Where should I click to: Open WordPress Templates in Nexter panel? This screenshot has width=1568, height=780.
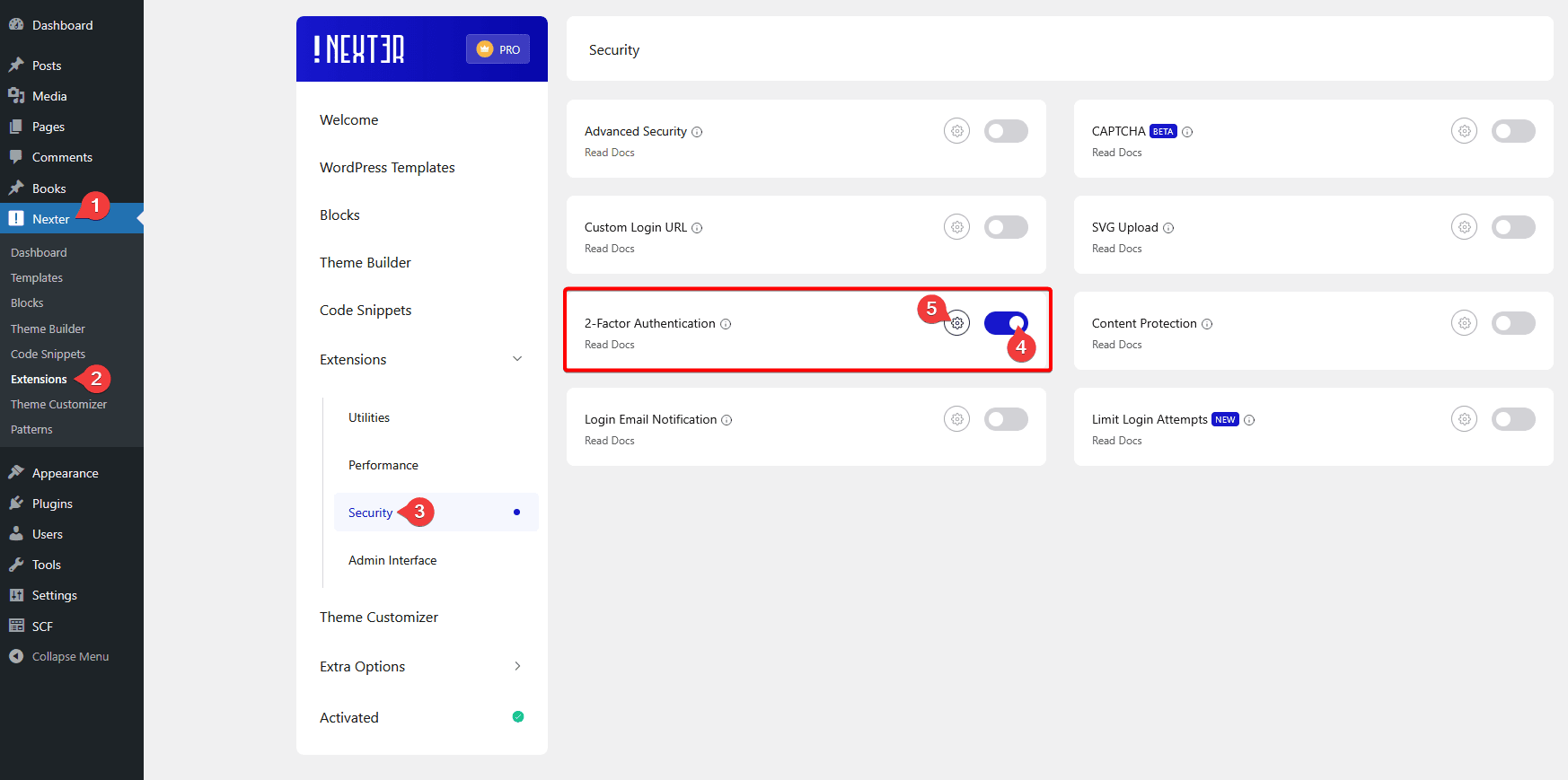click(x=387, y=167)
